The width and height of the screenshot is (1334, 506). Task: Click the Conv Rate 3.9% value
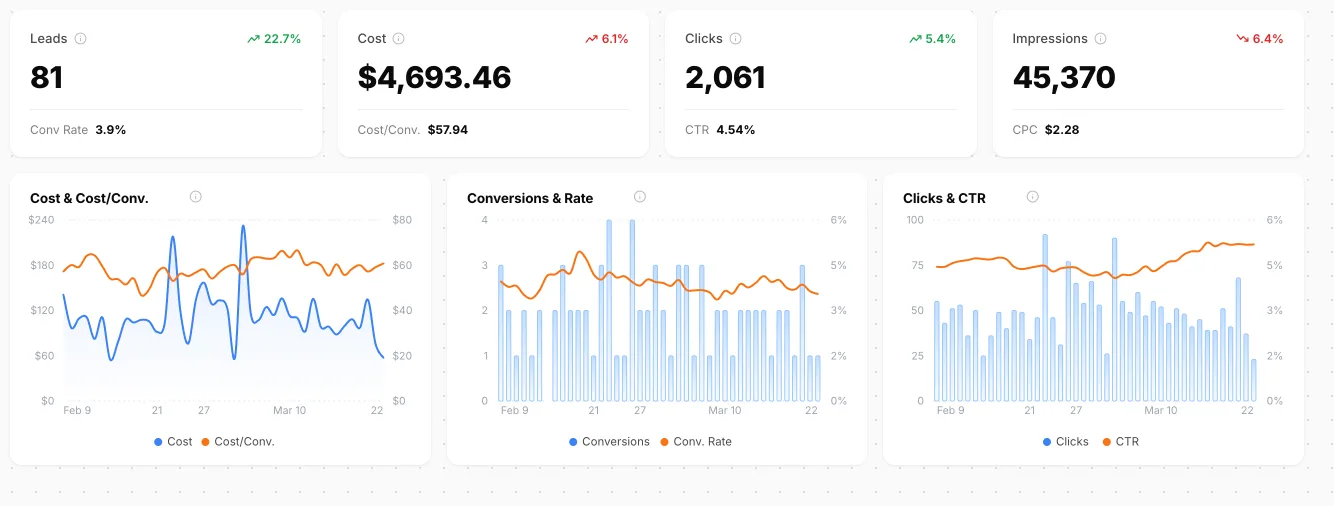point(110,130)
